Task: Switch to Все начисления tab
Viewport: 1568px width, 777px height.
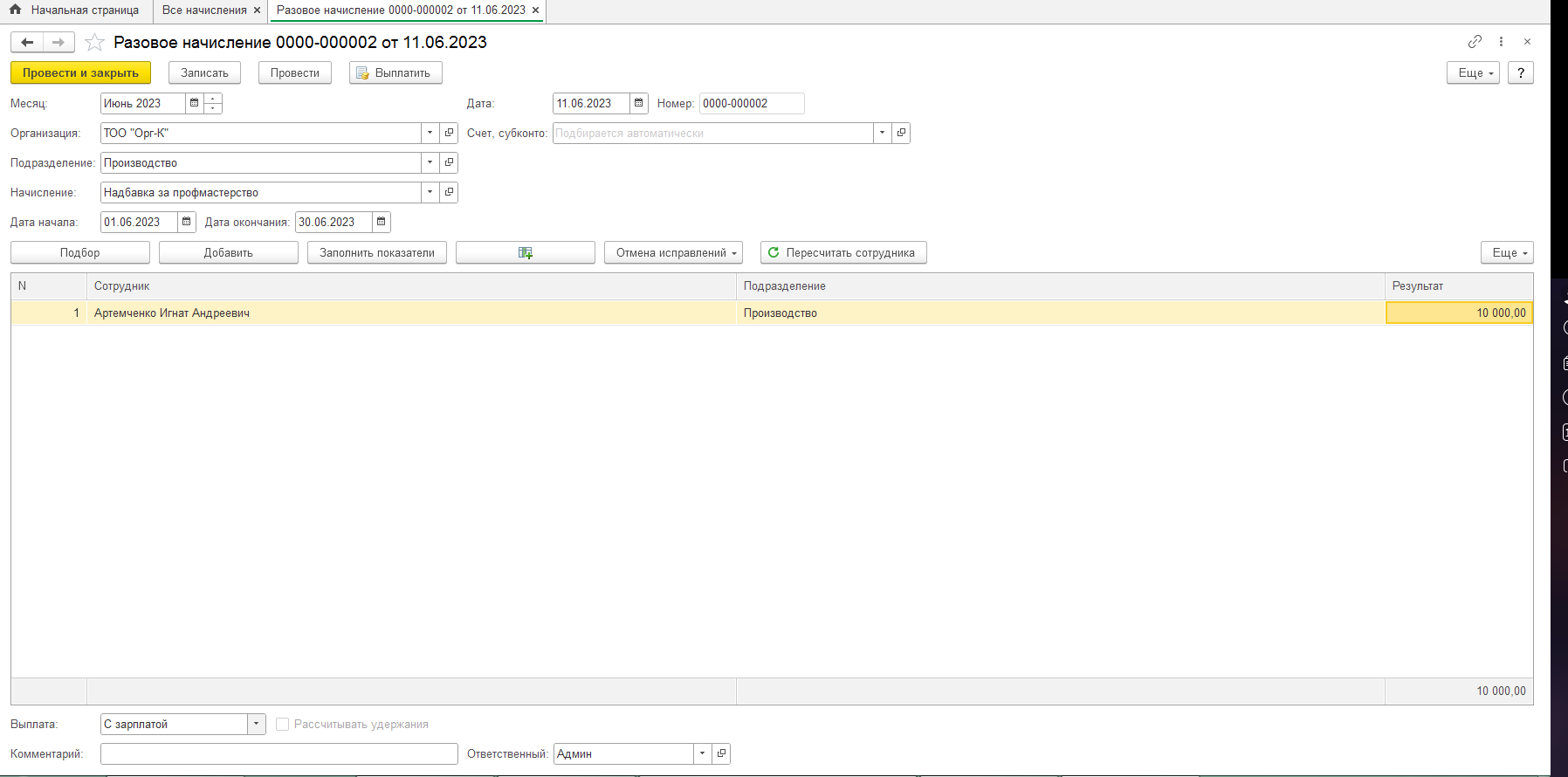Action: click(204, 10)
